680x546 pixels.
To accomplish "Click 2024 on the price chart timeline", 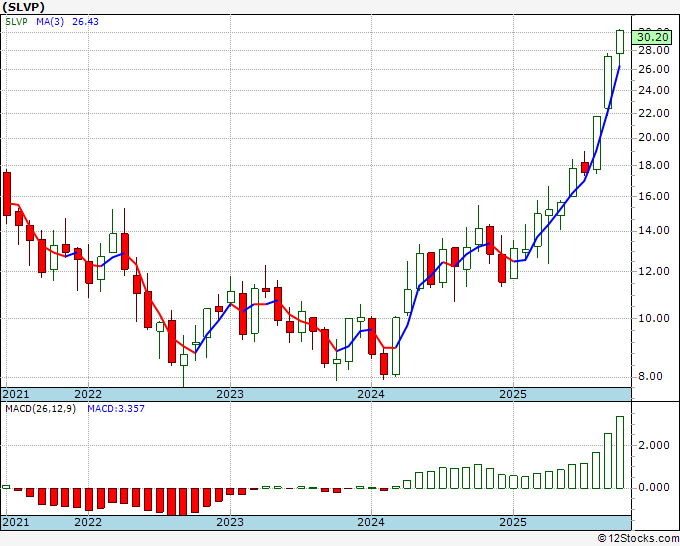I will (371, 394).
